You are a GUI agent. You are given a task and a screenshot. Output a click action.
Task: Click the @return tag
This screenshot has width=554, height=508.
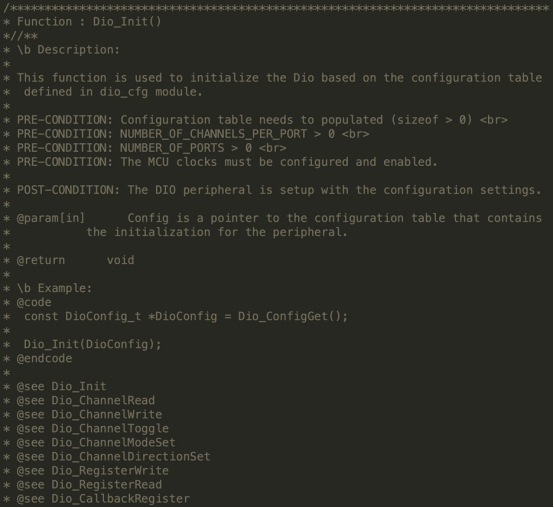pos(41,260)
